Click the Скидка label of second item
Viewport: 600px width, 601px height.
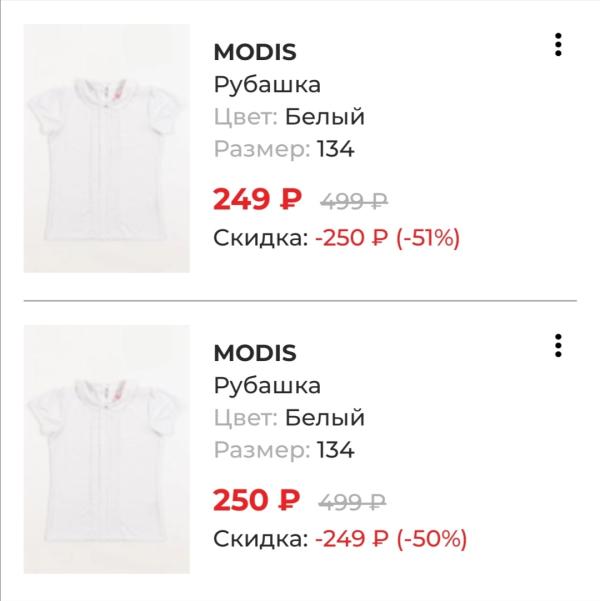[x=261, y=539]
